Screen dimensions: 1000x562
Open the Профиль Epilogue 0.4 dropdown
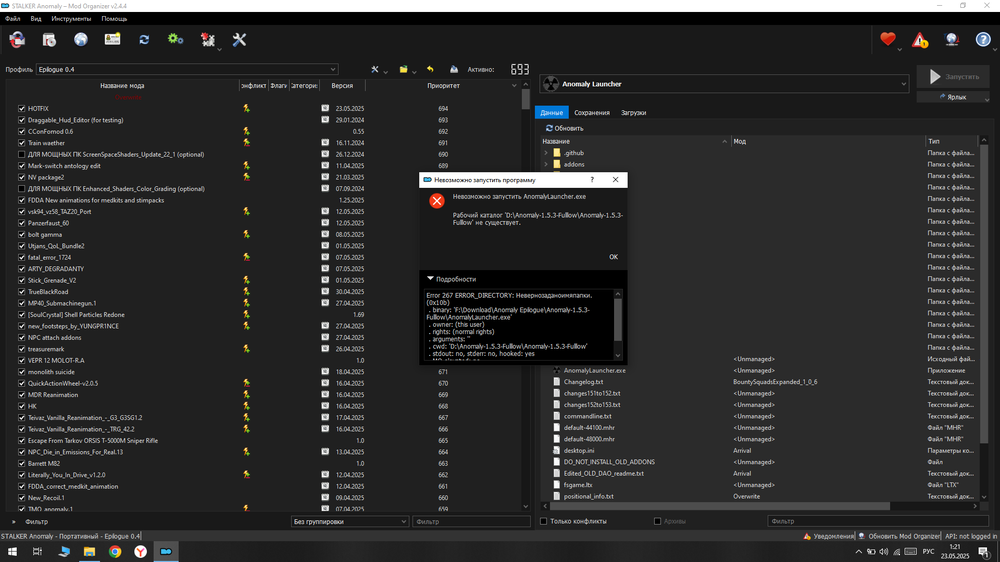186,70
